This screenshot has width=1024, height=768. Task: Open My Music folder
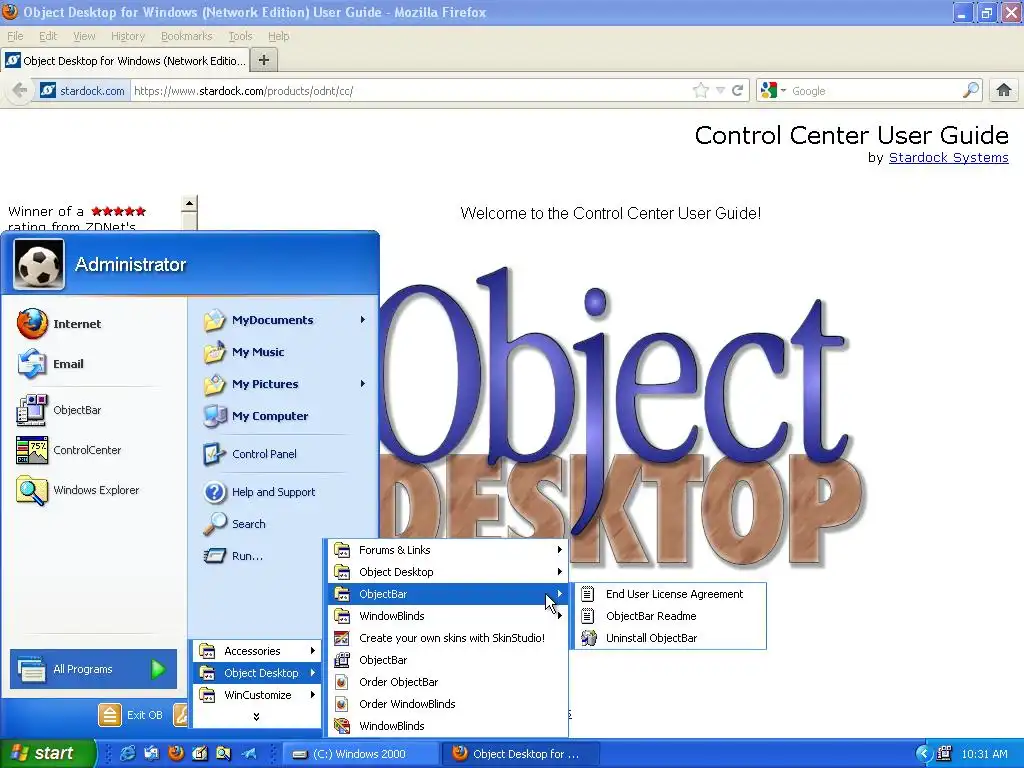click(244, 352)
